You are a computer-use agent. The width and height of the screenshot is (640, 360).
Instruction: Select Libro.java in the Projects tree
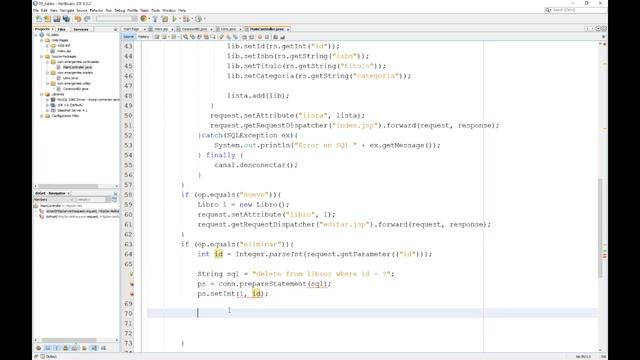point(70,78)
